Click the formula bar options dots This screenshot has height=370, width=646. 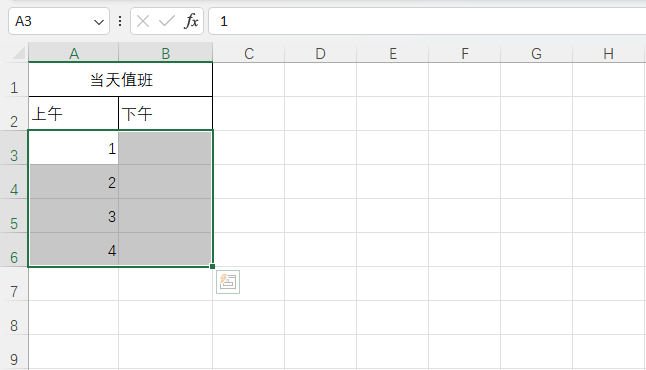(x=120, y=21)
